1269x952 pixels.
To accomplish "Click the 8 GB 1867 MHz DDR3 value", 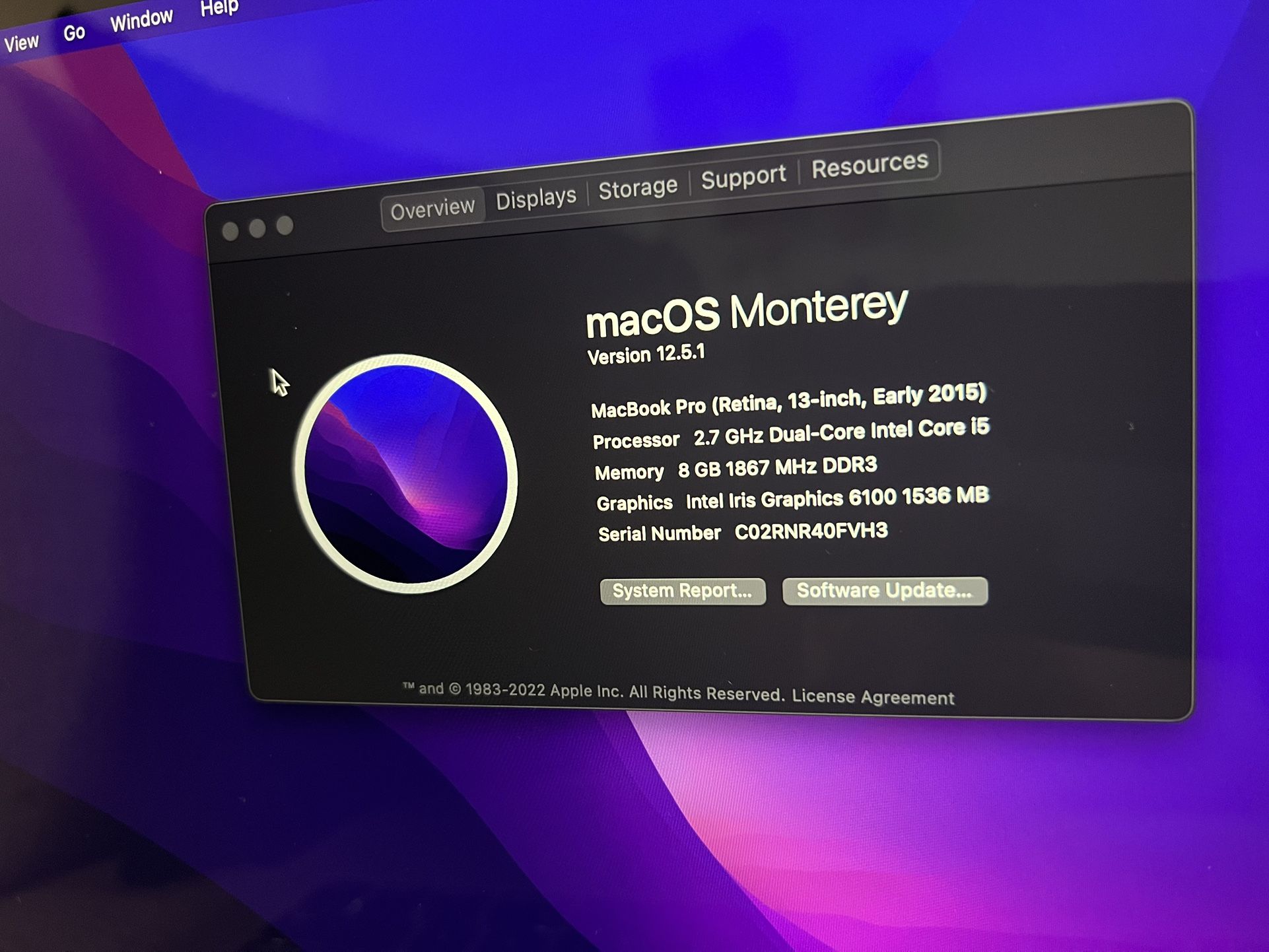I will pyautogui.click(x=777, y=468).
